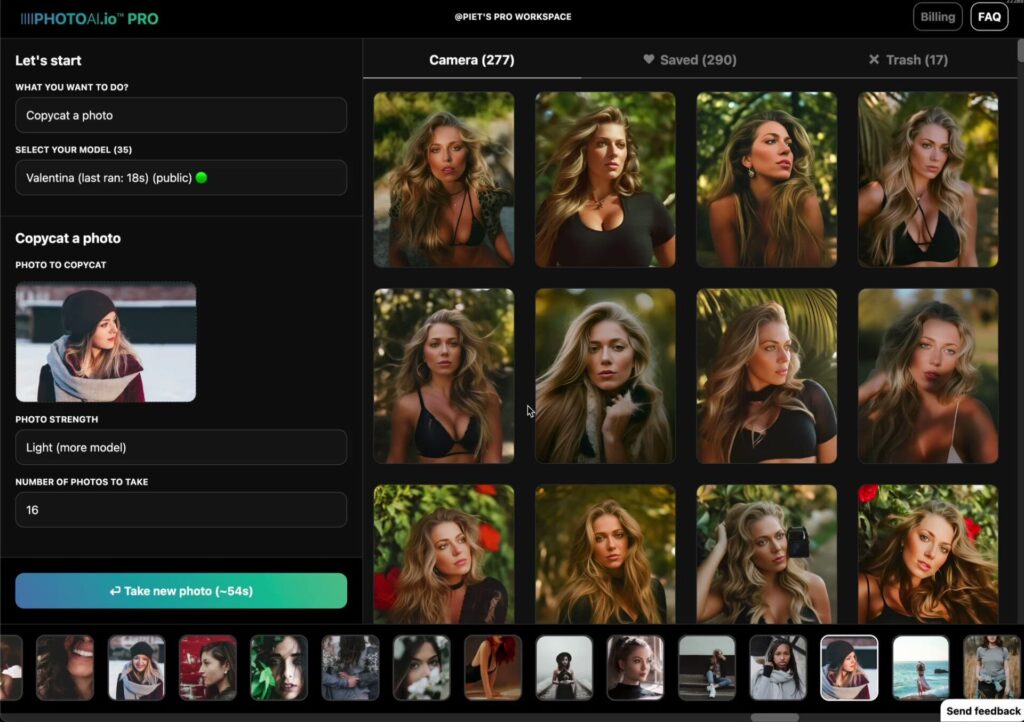The image size is (1024, 722).
Task: Select the beach and ocean thumbnail
Action: [921, 667]
